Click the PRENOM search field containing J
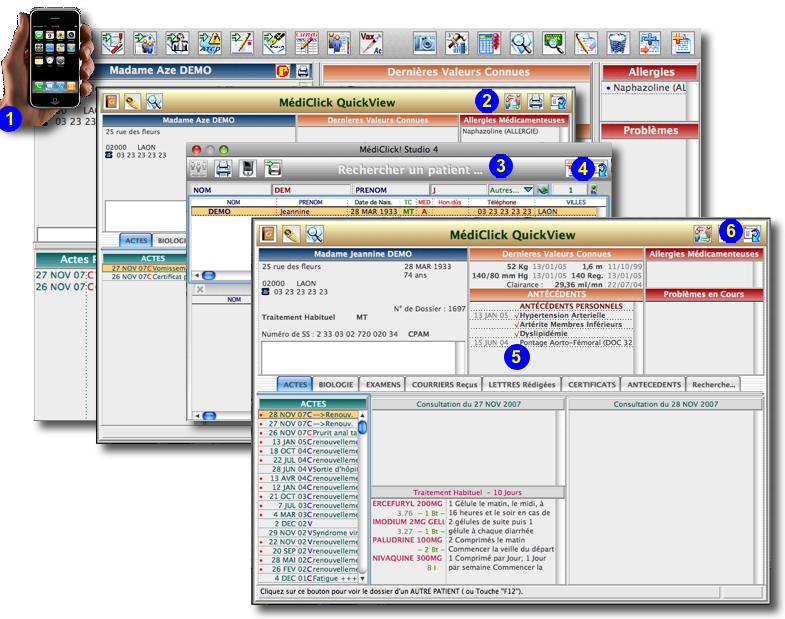This screenshot has height=619, width=785. coord(458,190)
